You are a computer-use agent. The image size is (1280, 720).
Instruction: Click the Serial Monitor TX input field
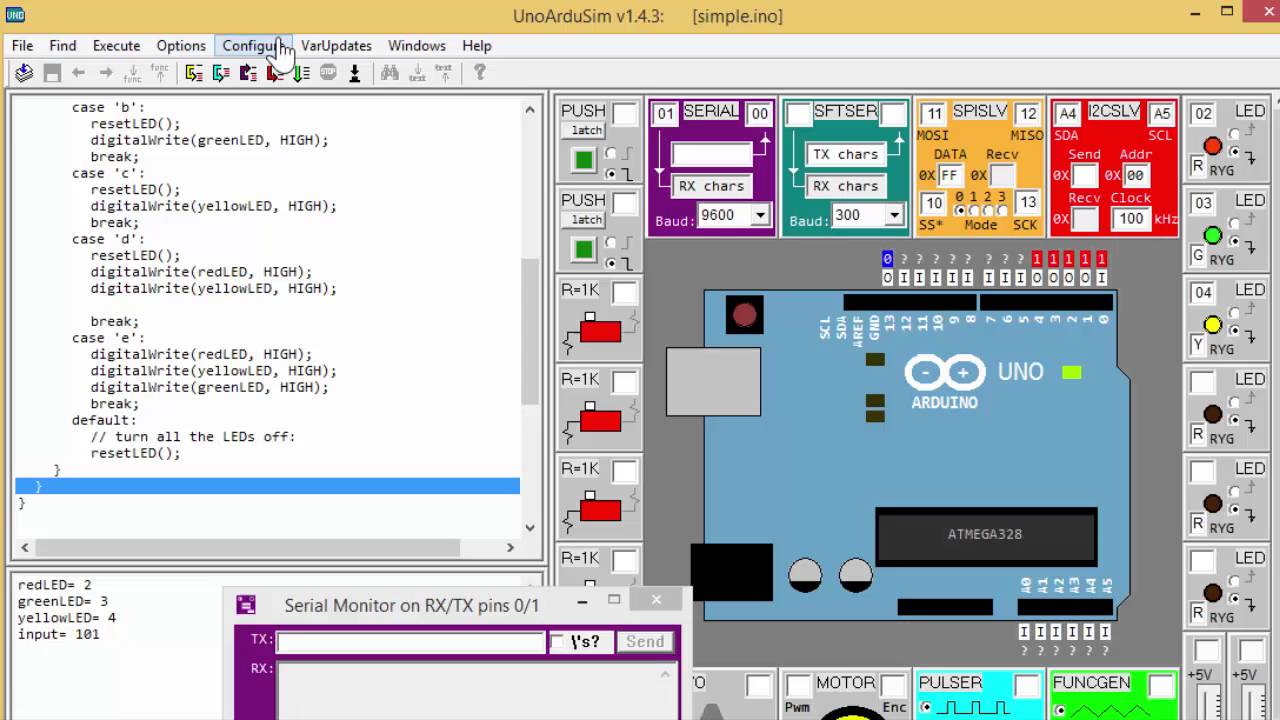pyautogui.click(x=411, y=642)
